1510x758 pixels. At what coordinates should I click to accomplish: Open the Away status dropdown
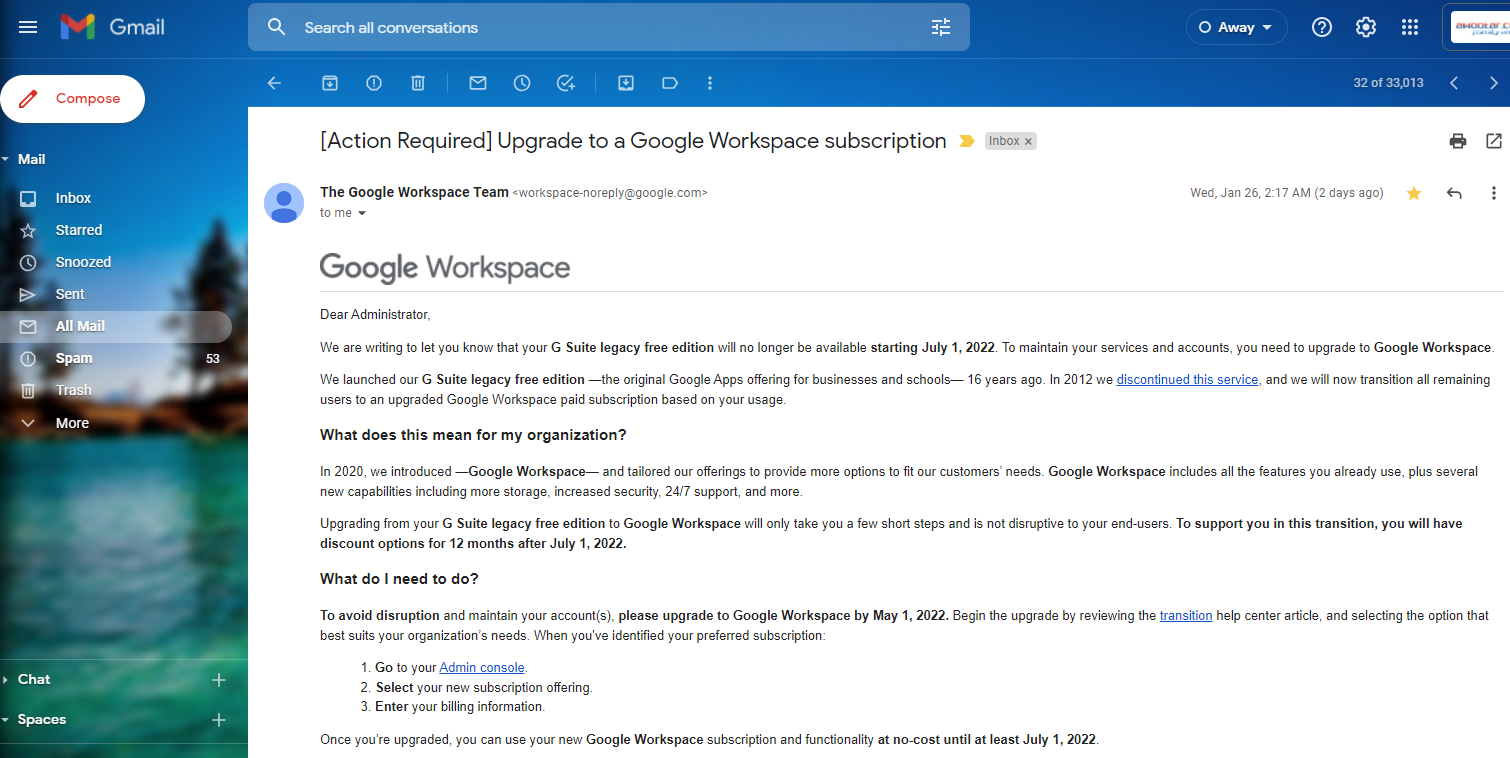[1236, 27]
